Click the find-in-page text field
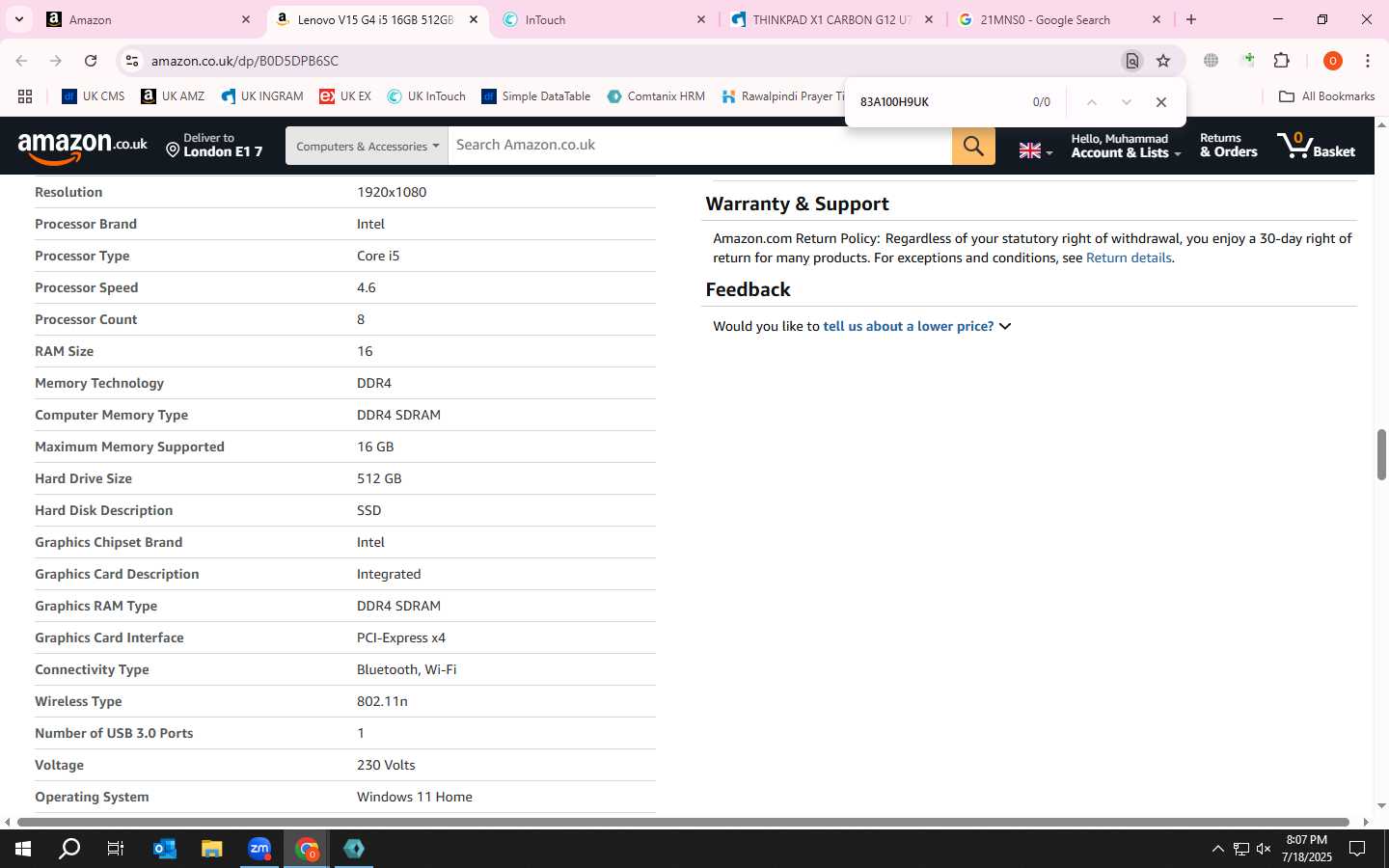This screenshot has width=1389, height=868. (936, 102)
